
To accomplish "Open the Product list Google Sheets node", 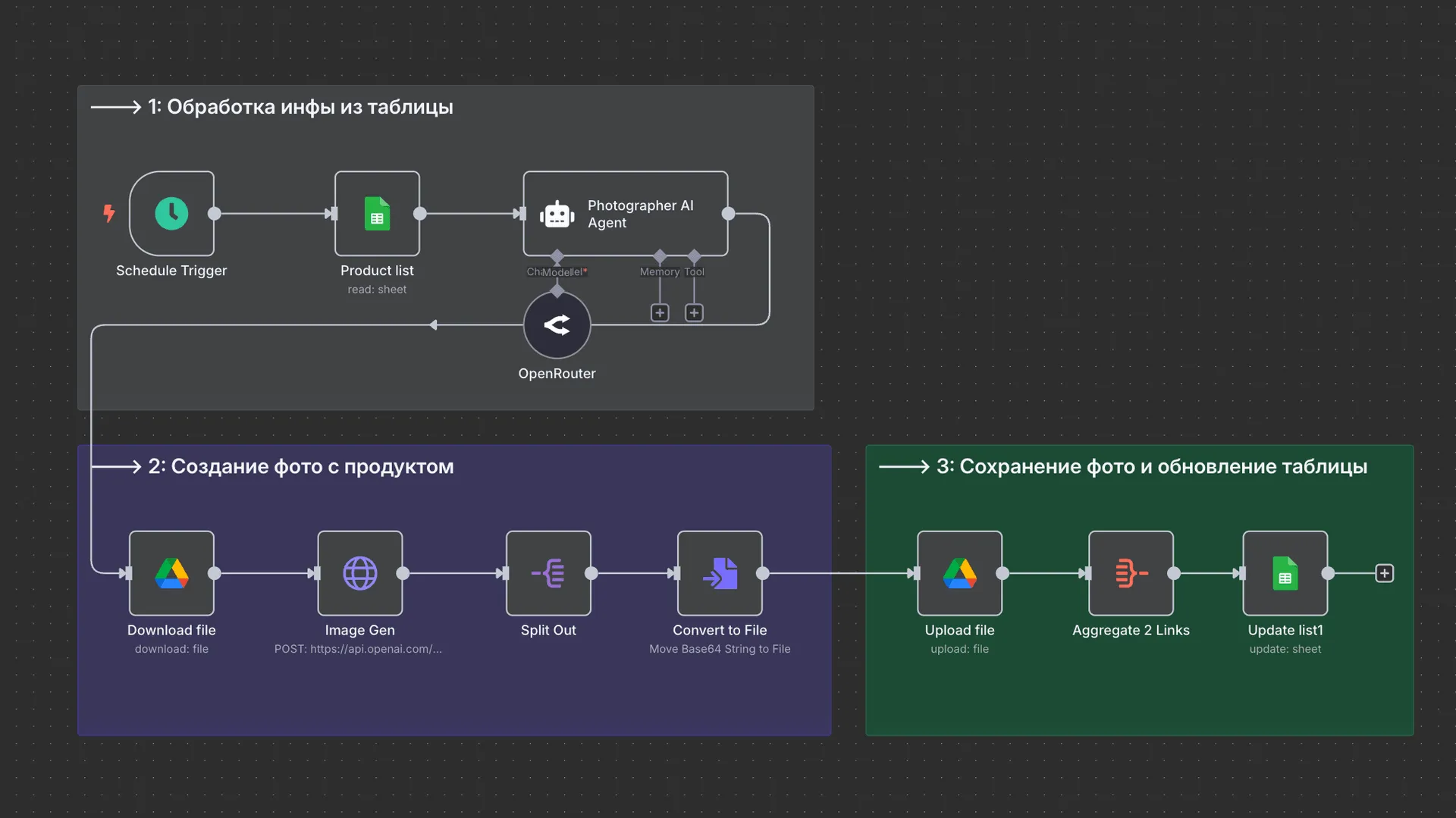I will [x=377, y=214].
